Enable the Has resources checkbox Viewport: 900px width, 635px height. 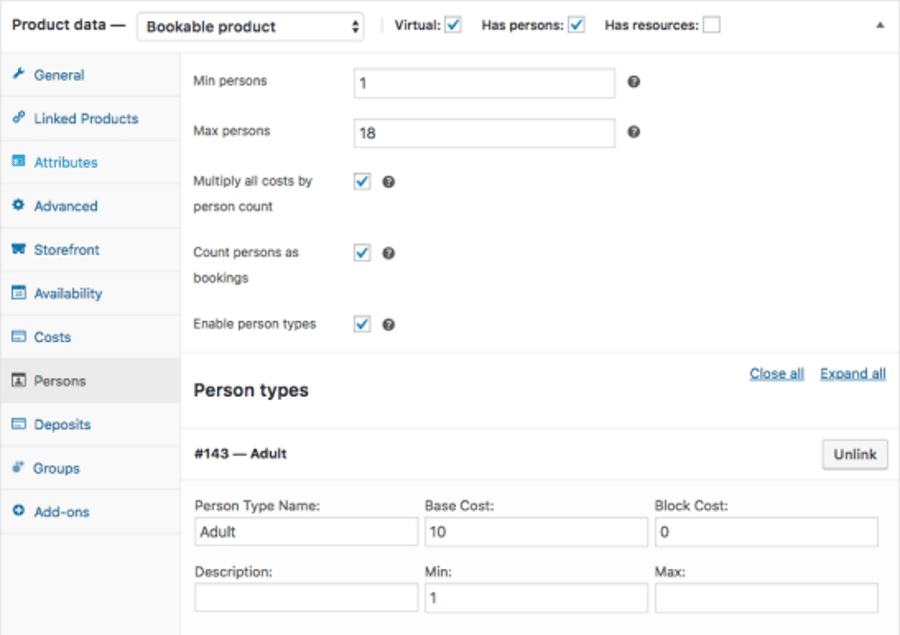pos(711,25)
